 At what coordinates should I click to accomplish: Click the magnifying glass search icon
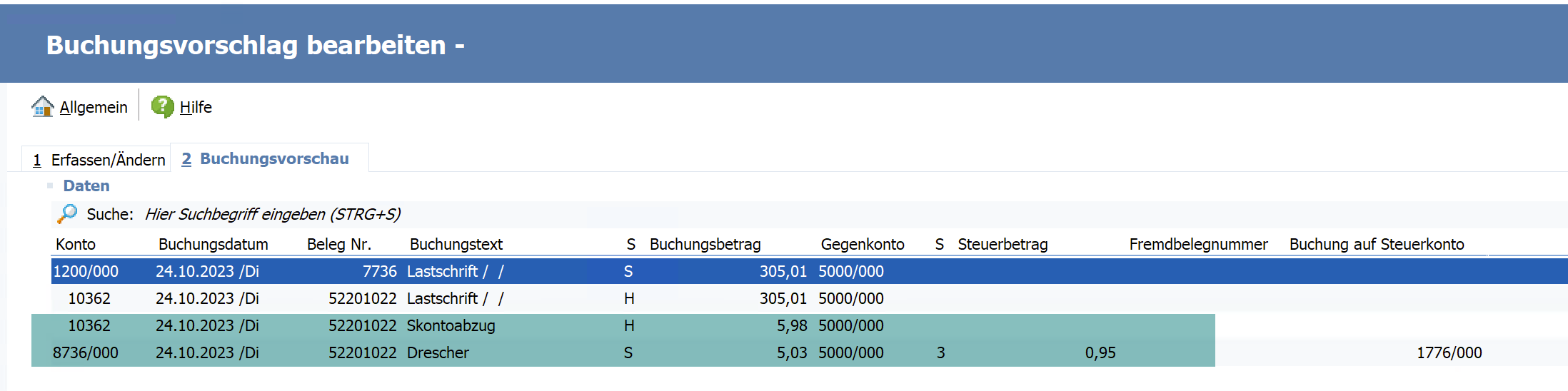(x=67, y=213)
